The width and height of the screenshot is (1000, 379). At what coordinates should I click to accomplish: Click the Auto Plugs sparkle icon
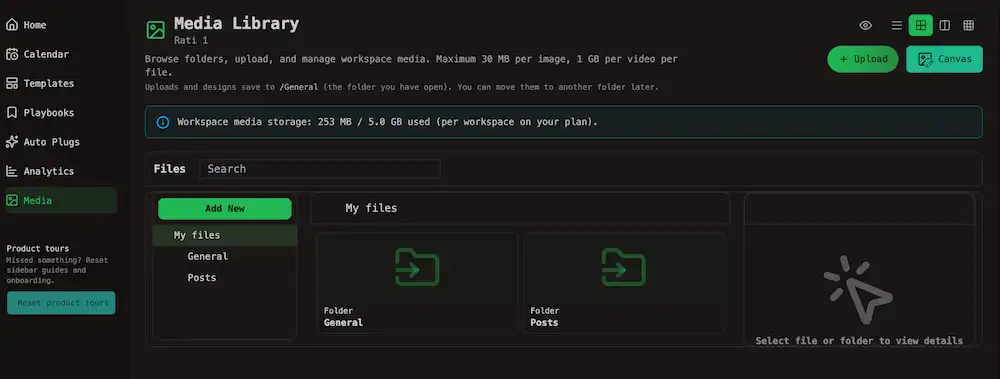(11, 142)
